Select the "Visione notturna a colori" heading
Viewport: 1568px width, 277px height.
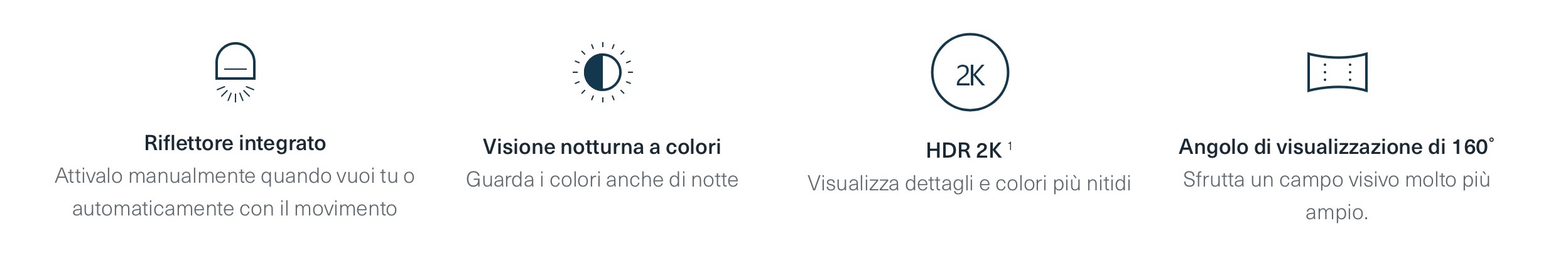pos(602,147)
